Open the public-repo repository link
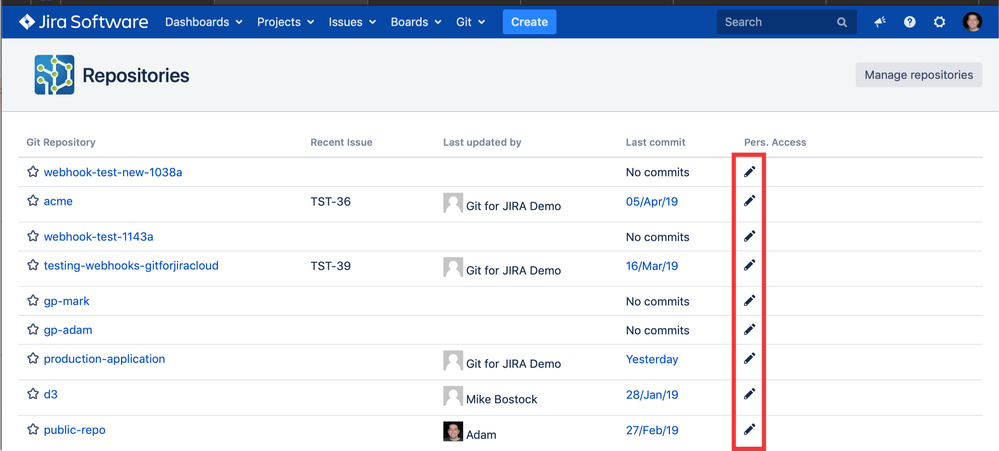999x451 pixels. tap(75, 430)
